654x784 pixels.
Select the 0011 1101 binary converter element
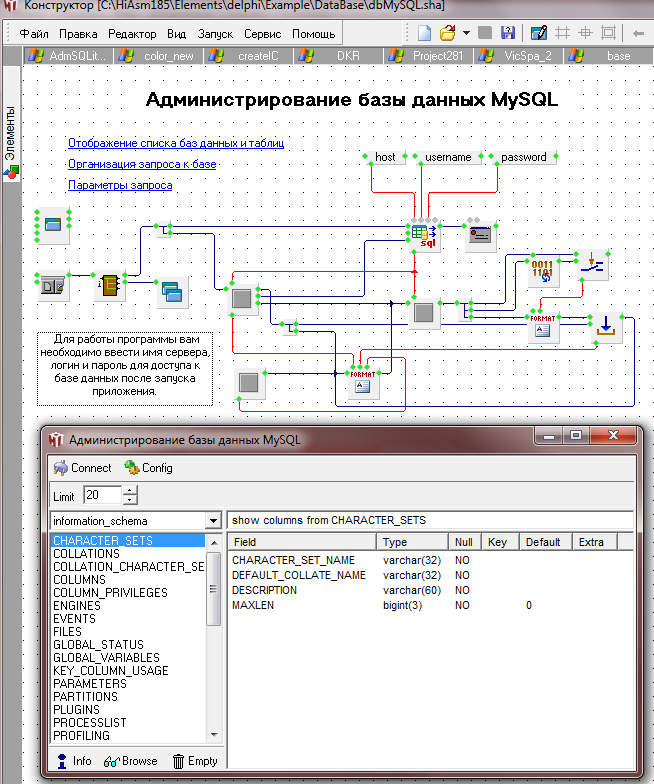pos(542,271)
